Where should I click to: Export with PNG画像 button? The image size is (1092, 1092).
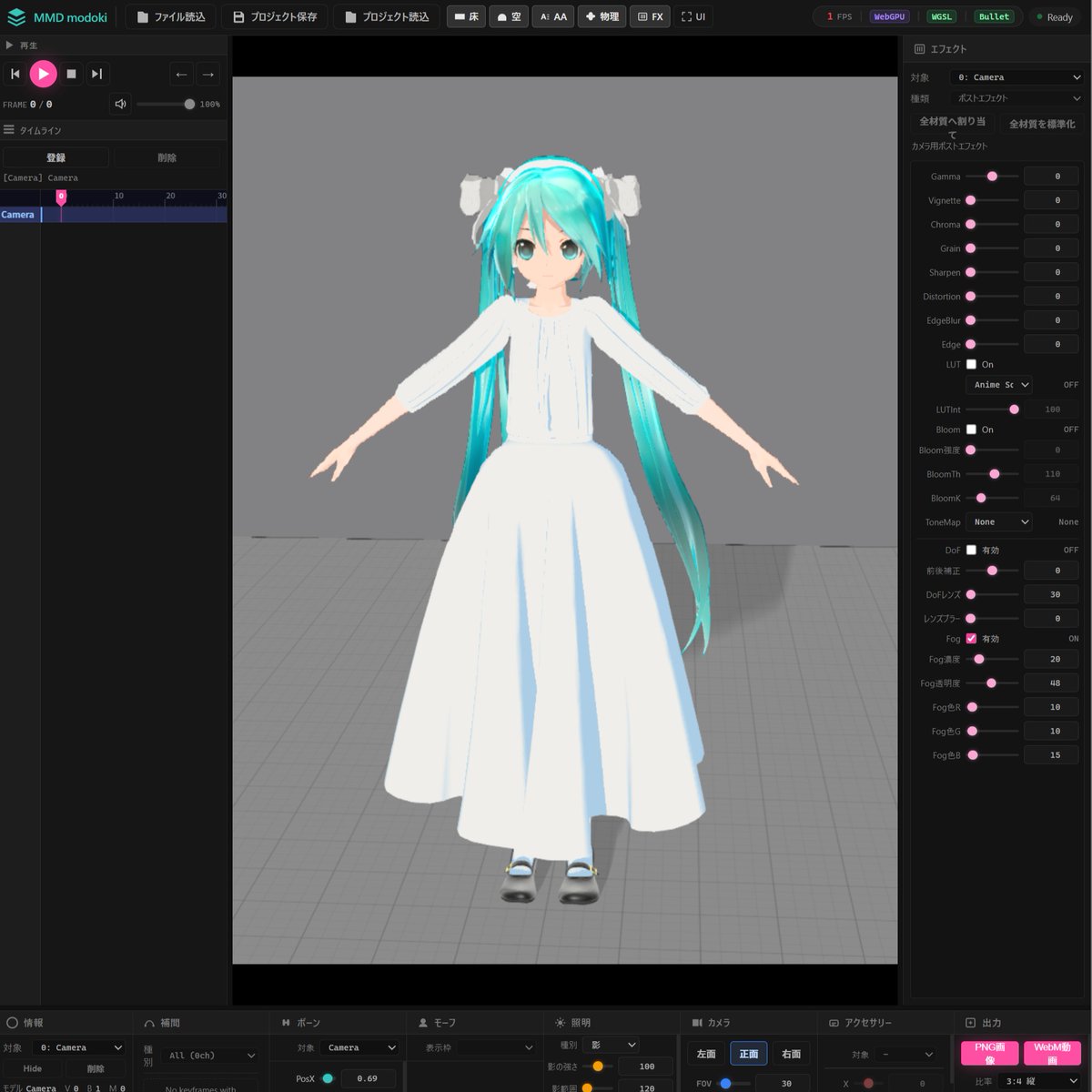tap(990, 1053)
